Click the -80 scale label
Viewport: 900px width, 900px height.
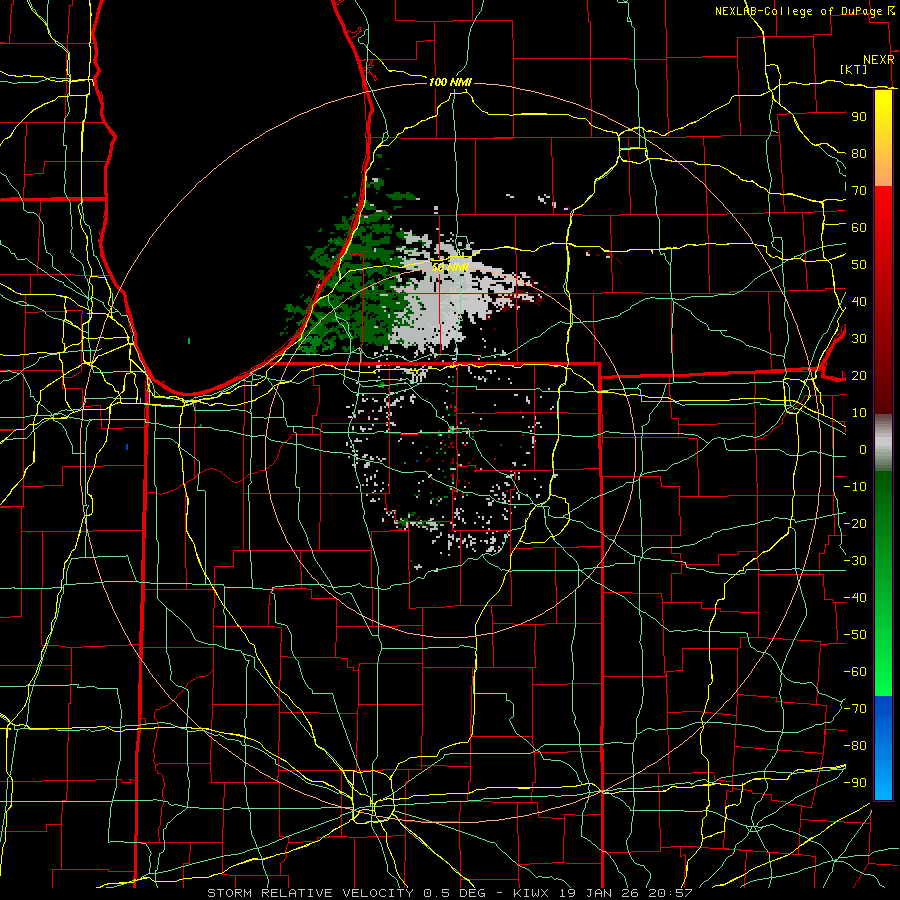tap(855, 746)
